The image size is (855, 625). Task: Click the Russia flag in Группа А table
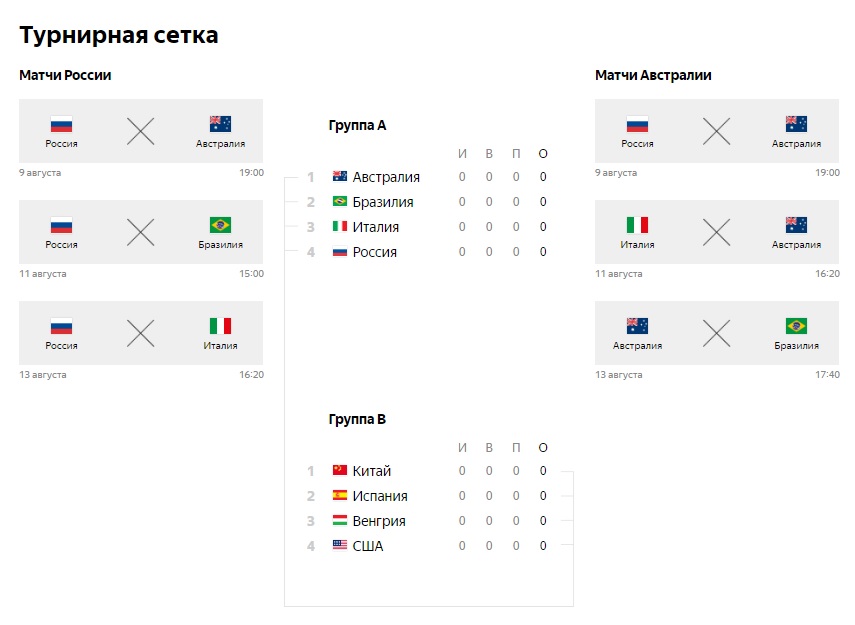(x=339, y=252)
